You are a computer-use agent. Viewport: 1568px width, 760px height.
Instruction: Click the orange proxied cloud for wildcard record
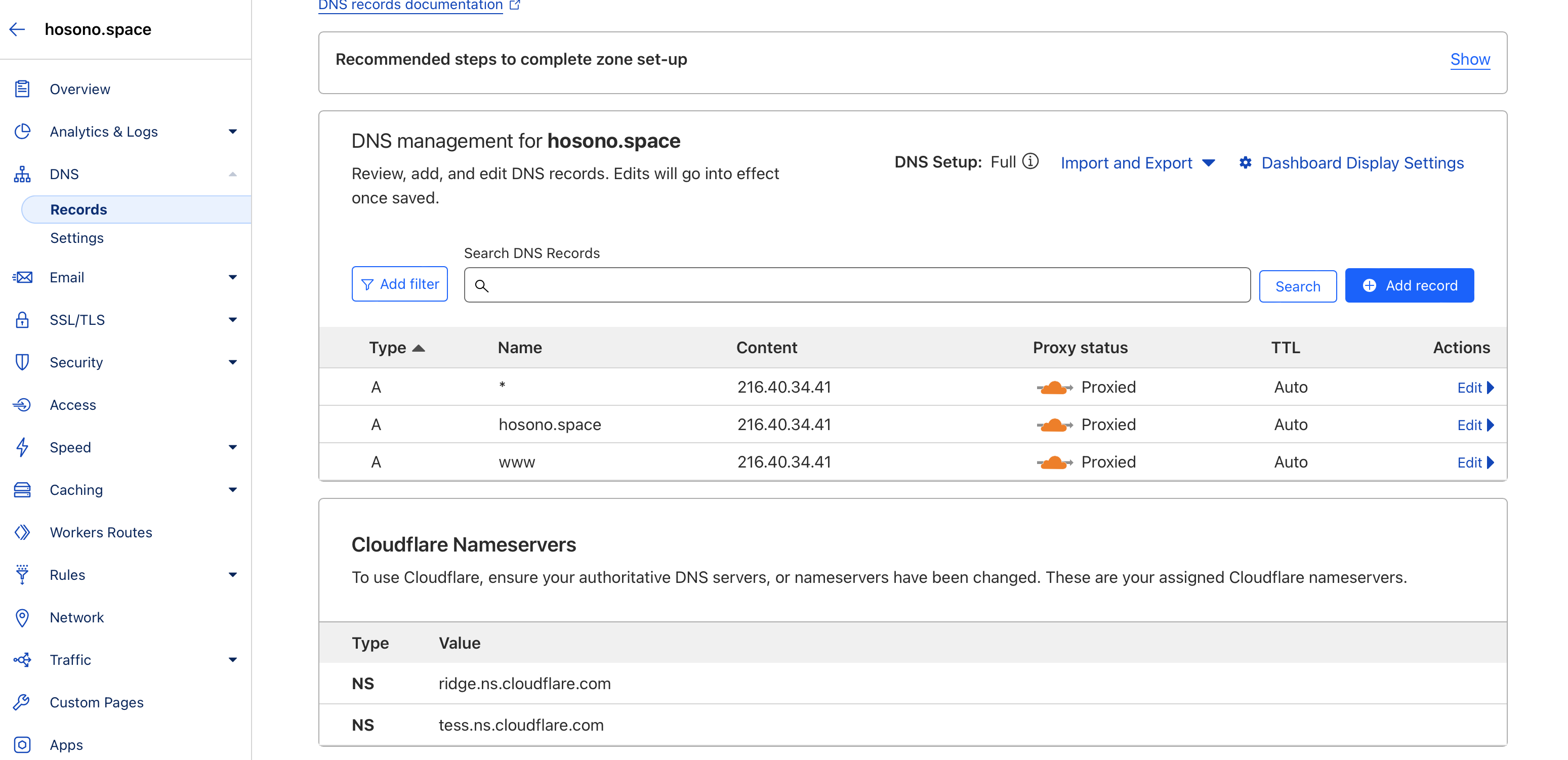coord(1054,387)
